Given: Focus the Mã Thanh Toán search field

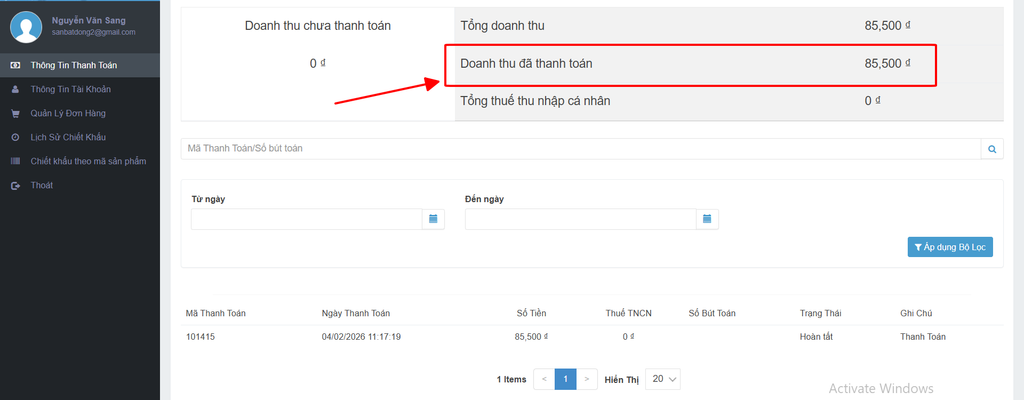Looking at the screenshot, I should pos(580,149).
